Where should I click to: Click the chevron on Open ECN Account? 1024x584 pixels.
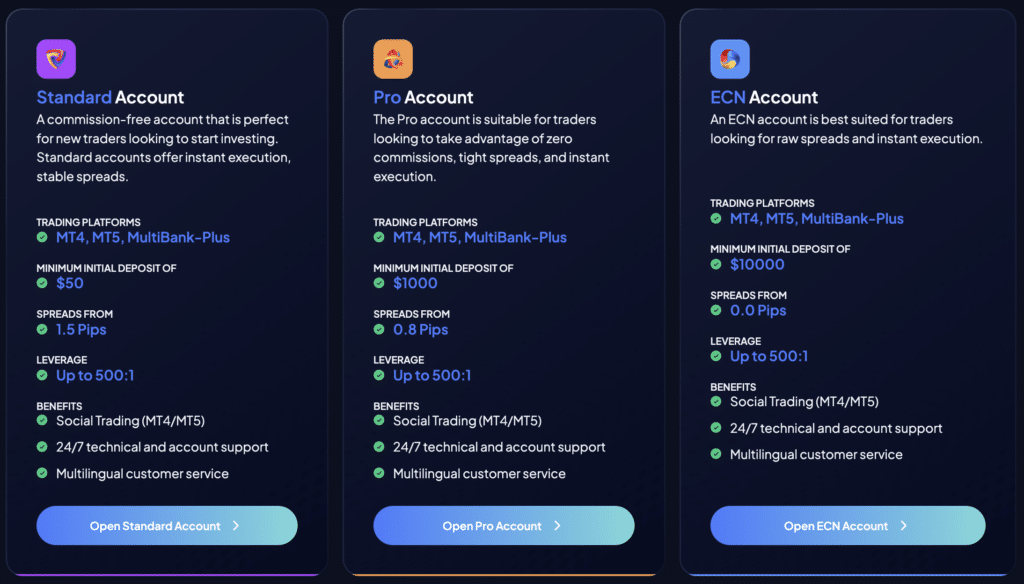coord(904,526)
